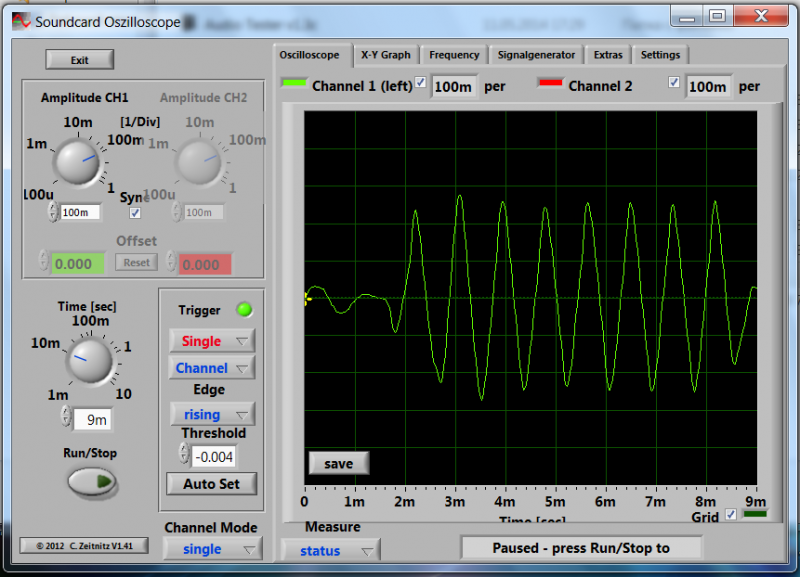Image resolution: width=800 pixels, height=577 pixels.
Task: Click the CH1 offset stepper arrows
Action: (x=44, y=260)
